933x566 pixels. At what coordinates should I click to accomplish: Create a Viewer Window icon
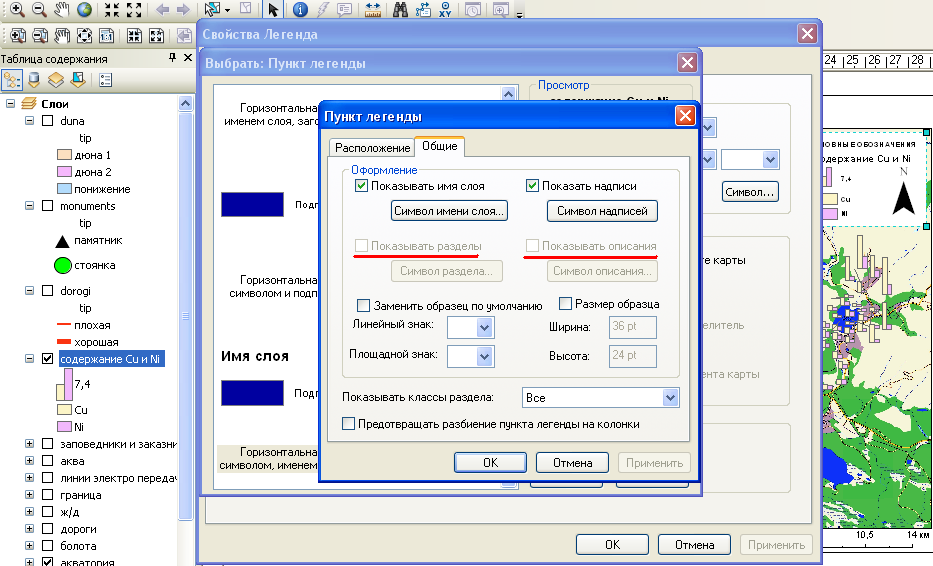[x=500, y=10]
